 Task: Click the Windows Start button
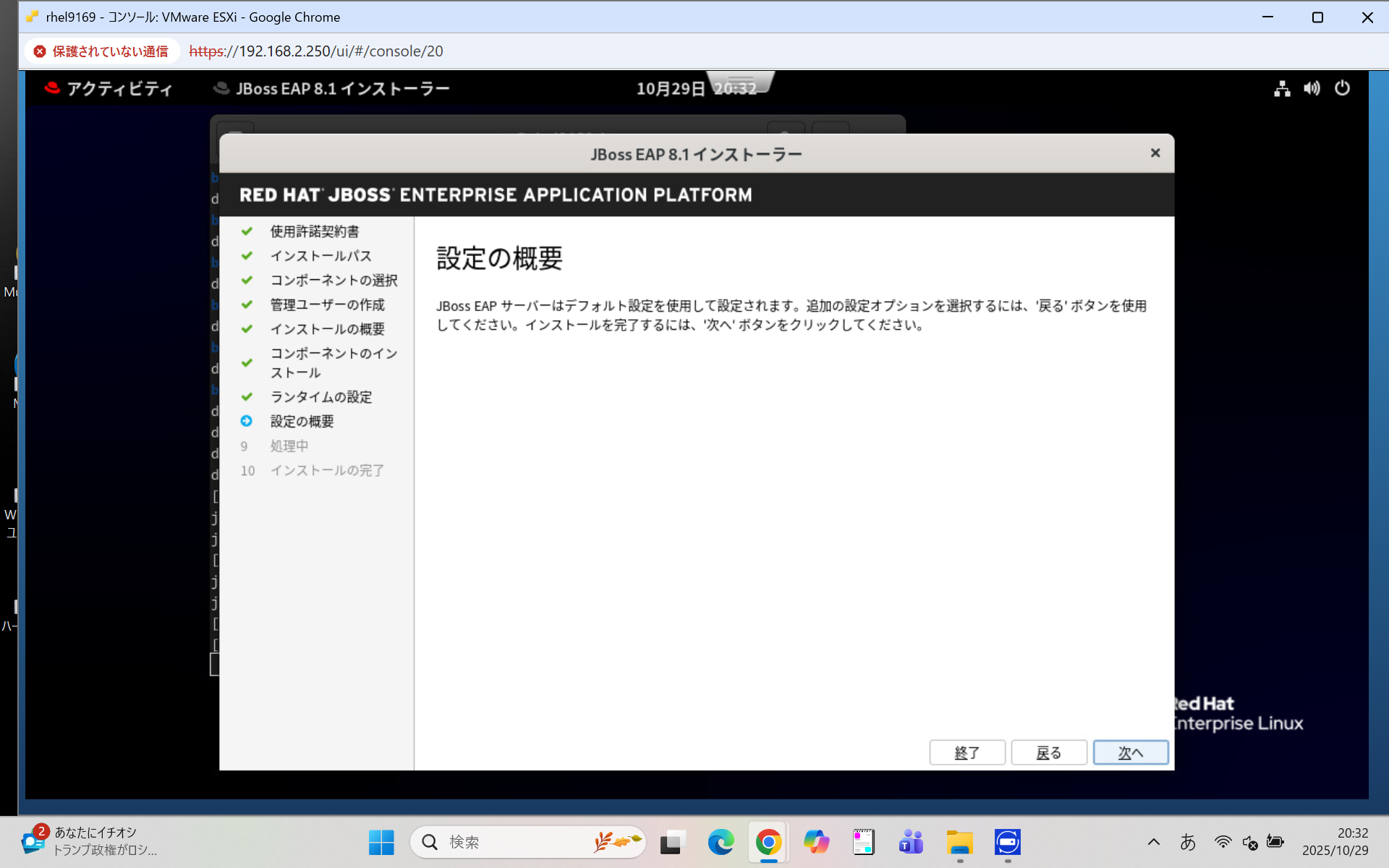tap(381, 842)
